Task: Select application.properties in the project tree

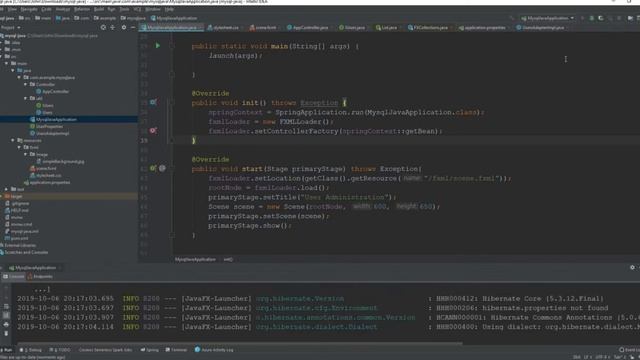Action: (47, 182)
